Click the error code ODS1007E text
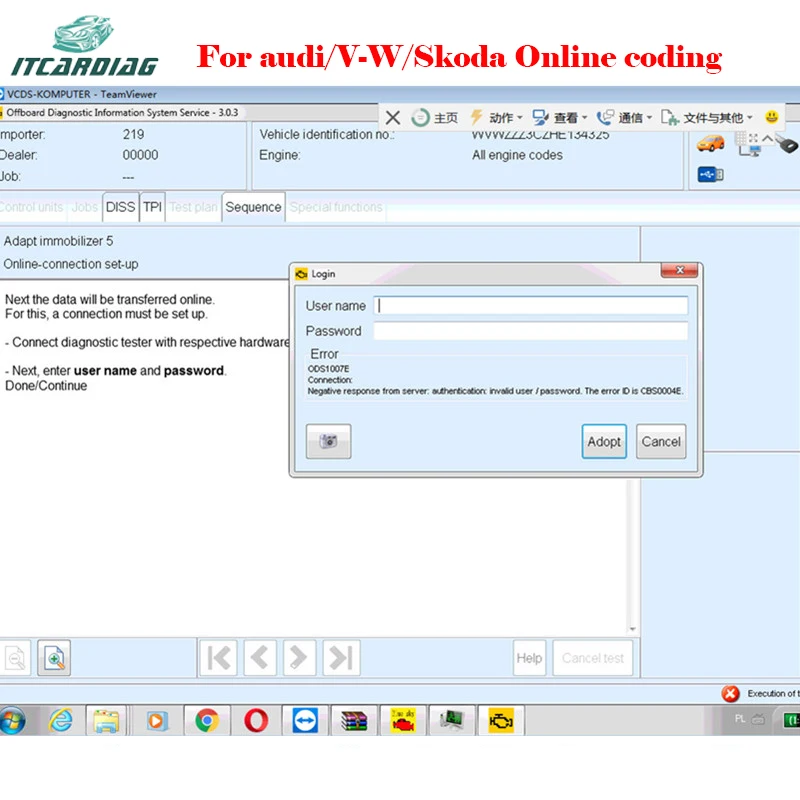Viewport: 800px width, 800px height. [x=329, y=368]
